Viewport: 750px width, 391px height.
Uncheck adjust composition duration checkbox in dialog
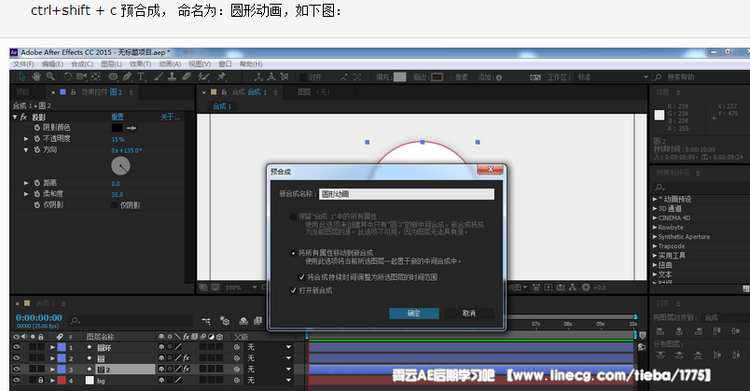pos(301,277)
